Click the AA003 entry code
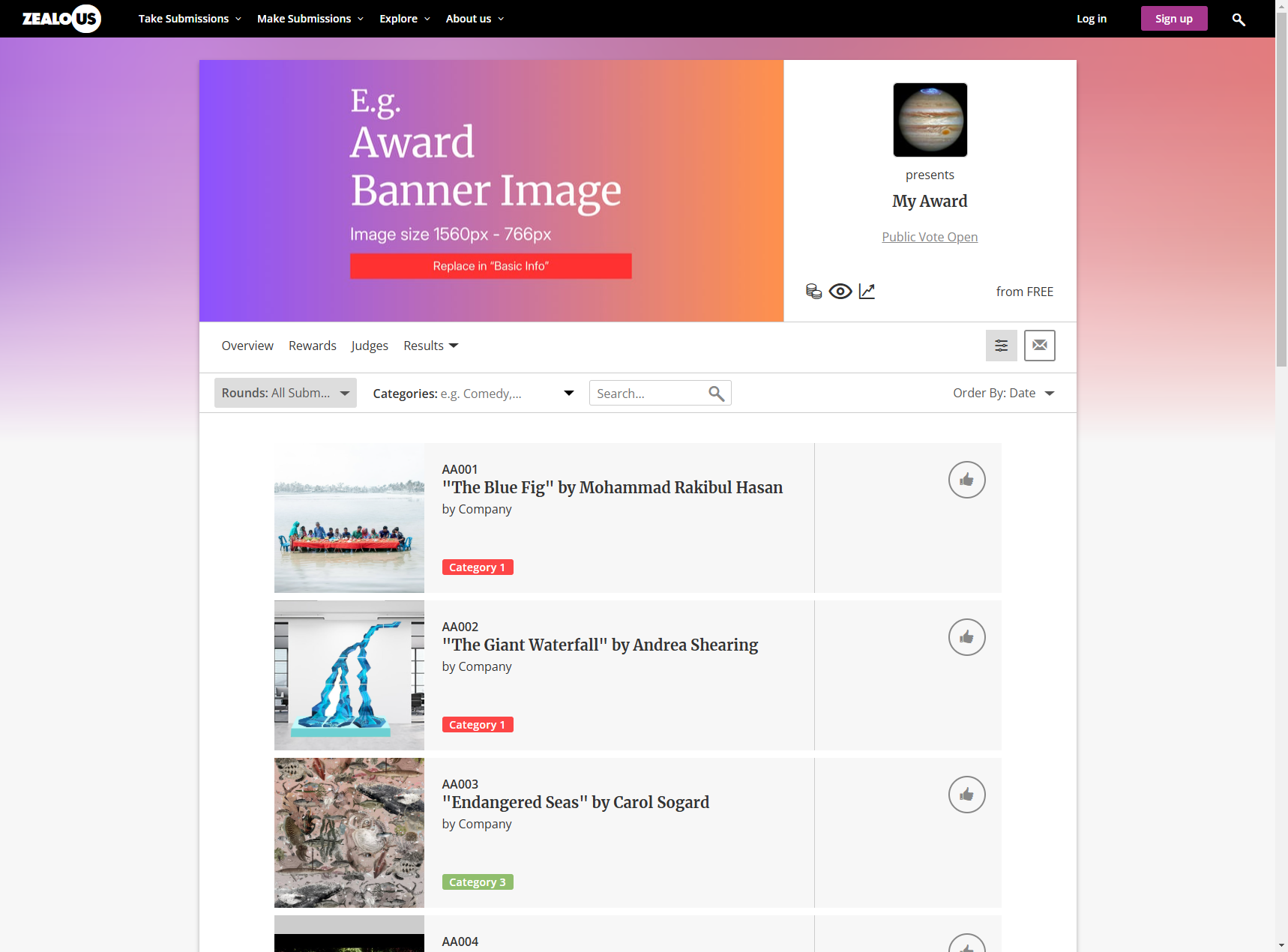The image size is (1288, 952). (x=460, y=784)
